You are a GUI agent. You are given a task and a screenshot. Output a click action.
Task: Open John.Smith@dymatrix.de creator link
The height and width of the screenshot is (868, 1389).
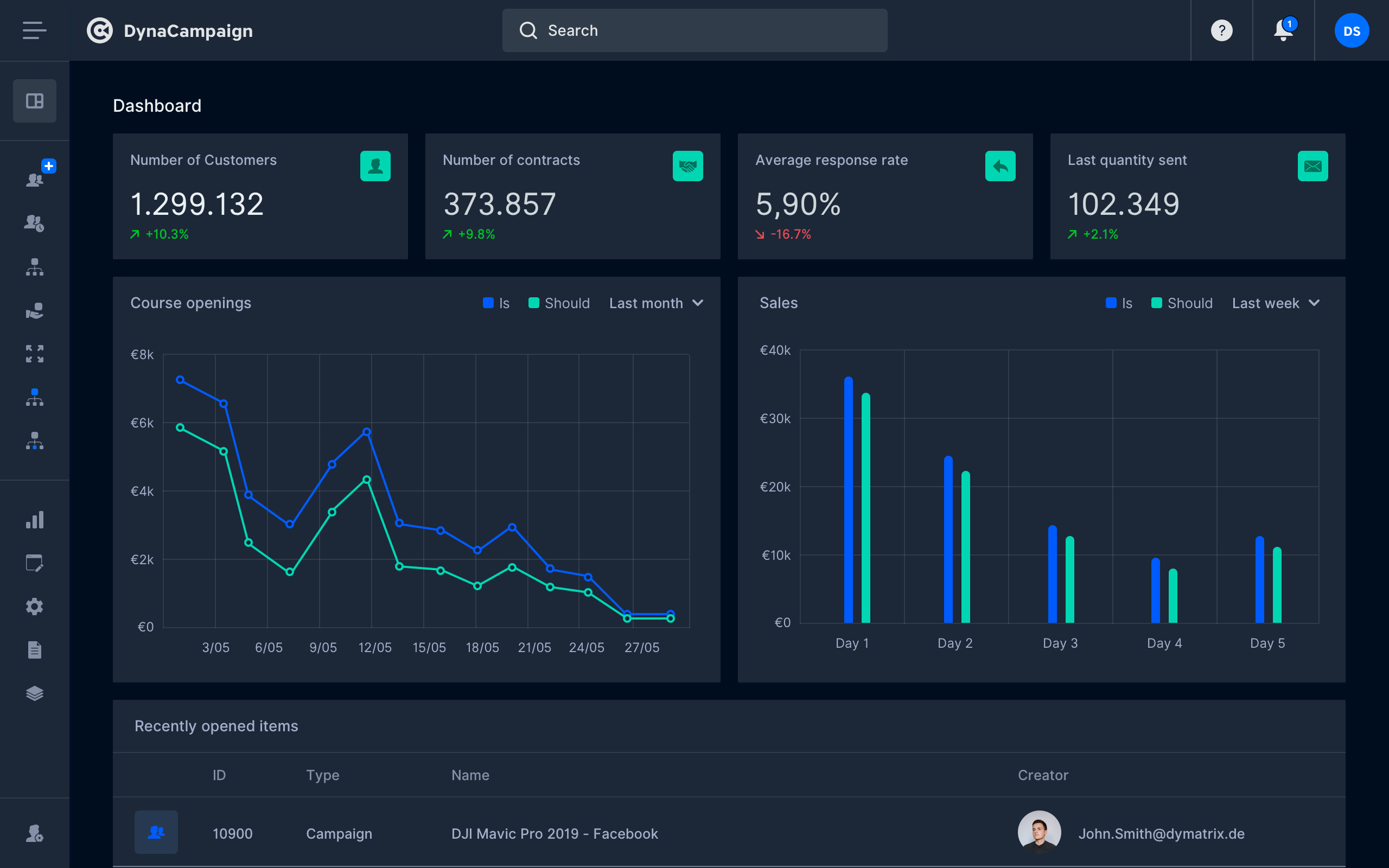(x=1161, y=834)
